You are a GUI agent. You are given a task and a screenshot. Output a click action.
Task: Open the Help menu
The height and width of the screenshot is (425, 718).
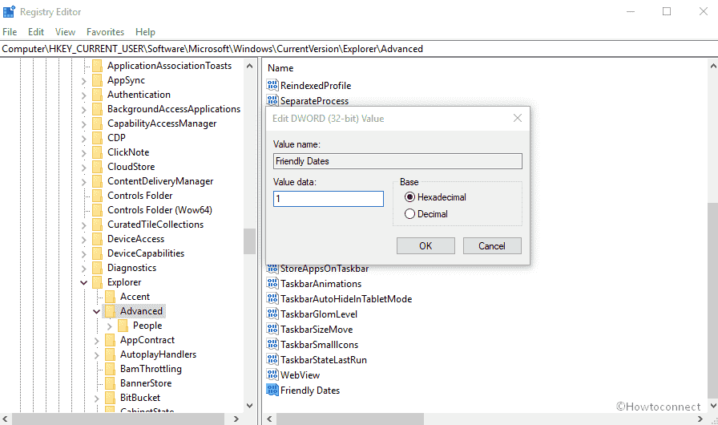coord(145,32)
